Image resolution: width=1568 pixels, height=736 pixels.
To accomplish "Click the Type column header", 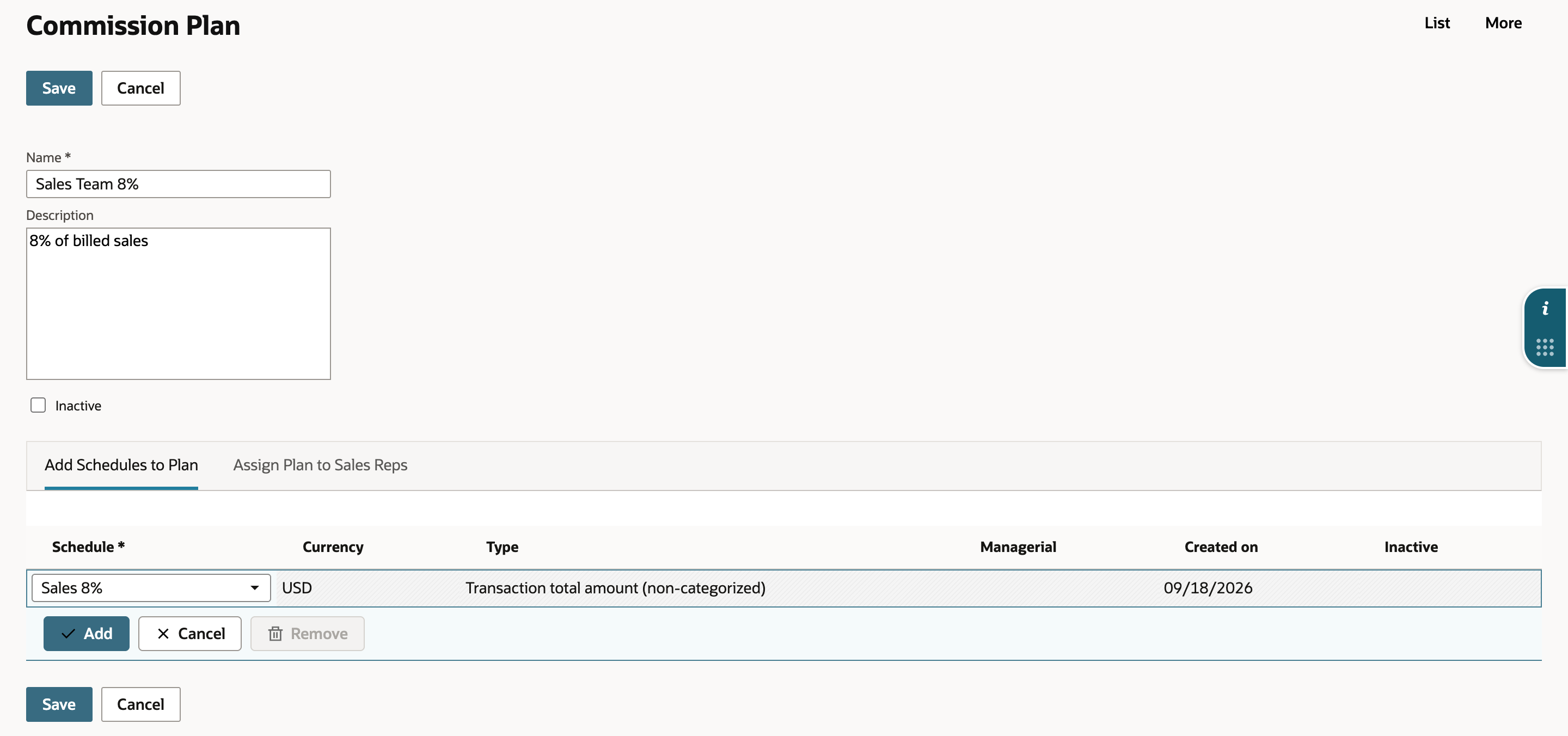I will [502, 547].
